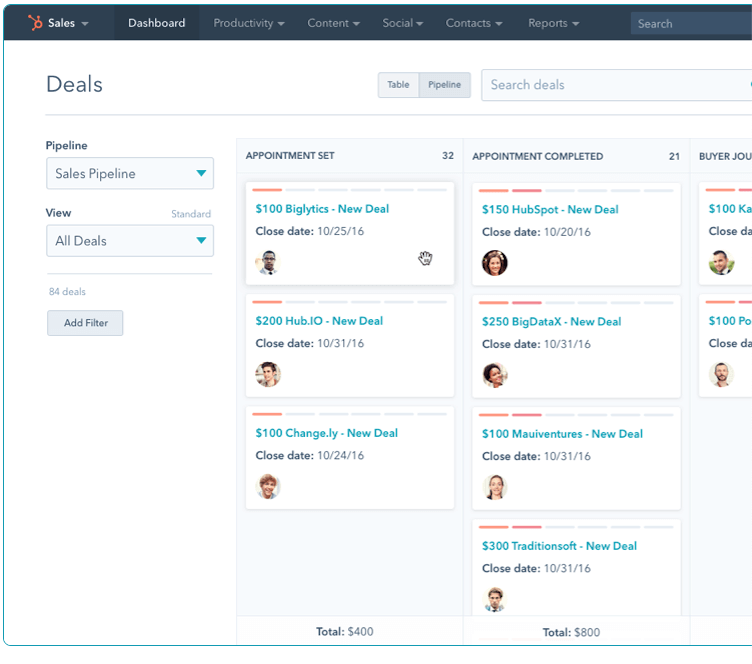Select the Pipeline view toggle
This screenshot has width=752, height=664.
click(445, 85)
